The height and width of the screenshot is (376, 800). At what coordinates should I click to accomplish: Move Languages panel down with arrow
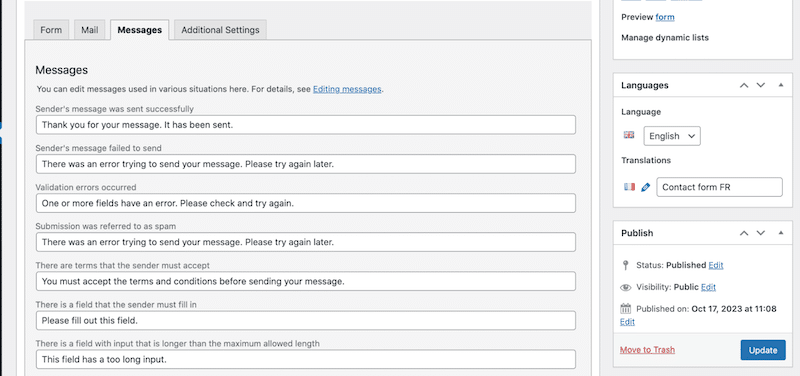[761, 85]
